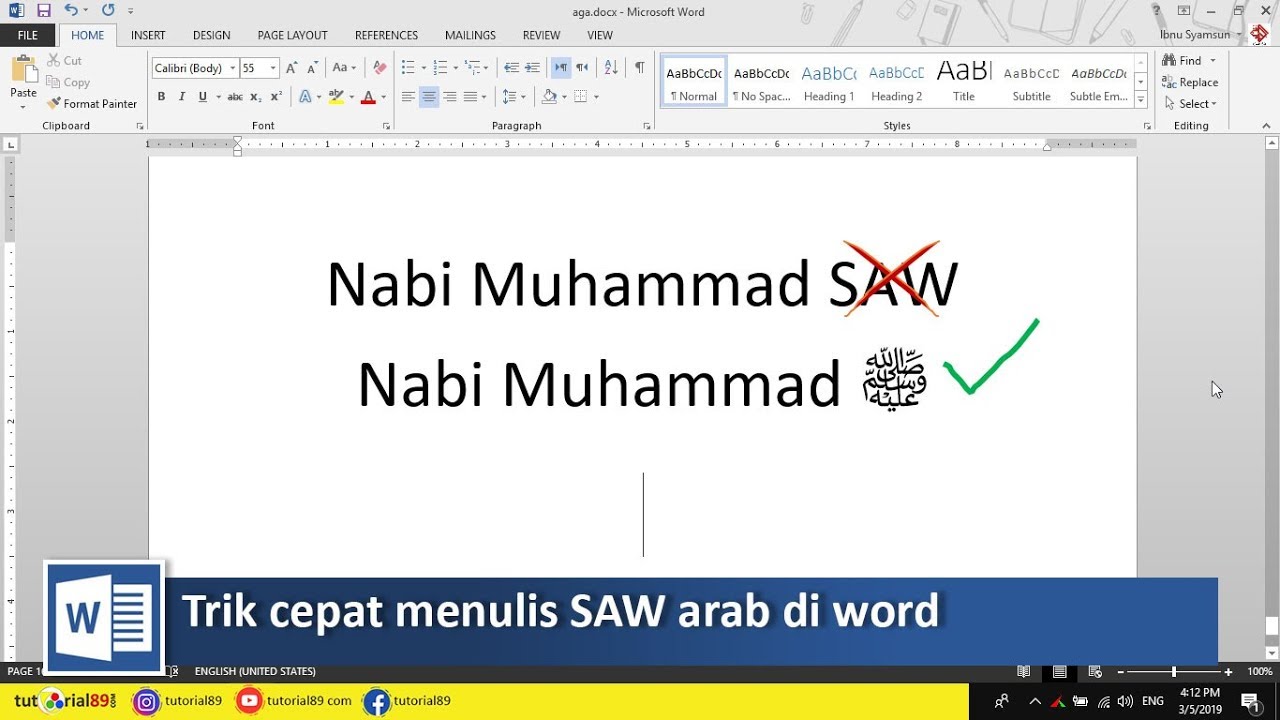This screenshot has height=720, width=1280.
Task: Open line and paragraph spacing dropdown
Action: pyautogui.click(x=513, y=97)
